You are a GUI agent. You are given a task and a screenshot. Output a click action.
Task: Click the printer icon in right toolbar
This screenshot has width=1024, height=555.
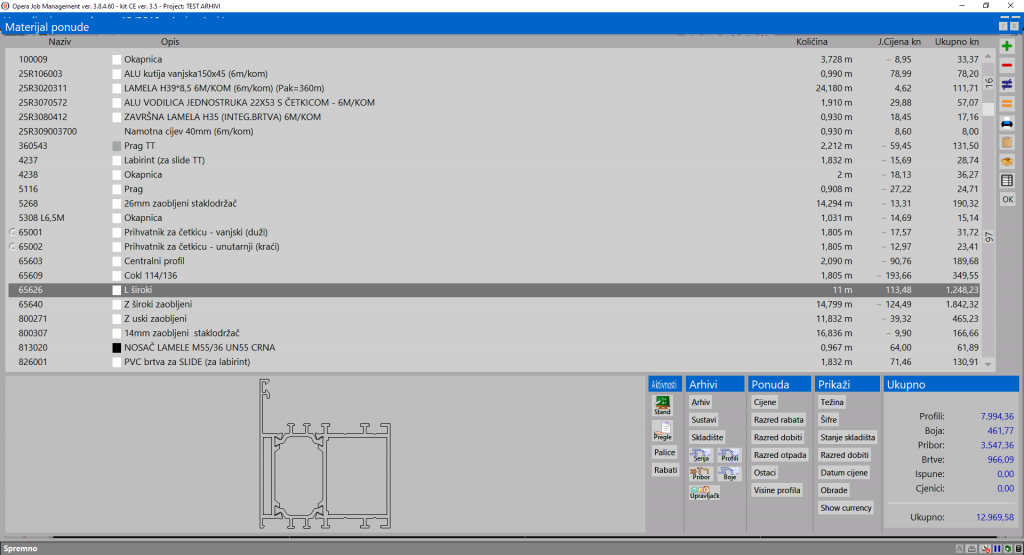[1007, 123]
